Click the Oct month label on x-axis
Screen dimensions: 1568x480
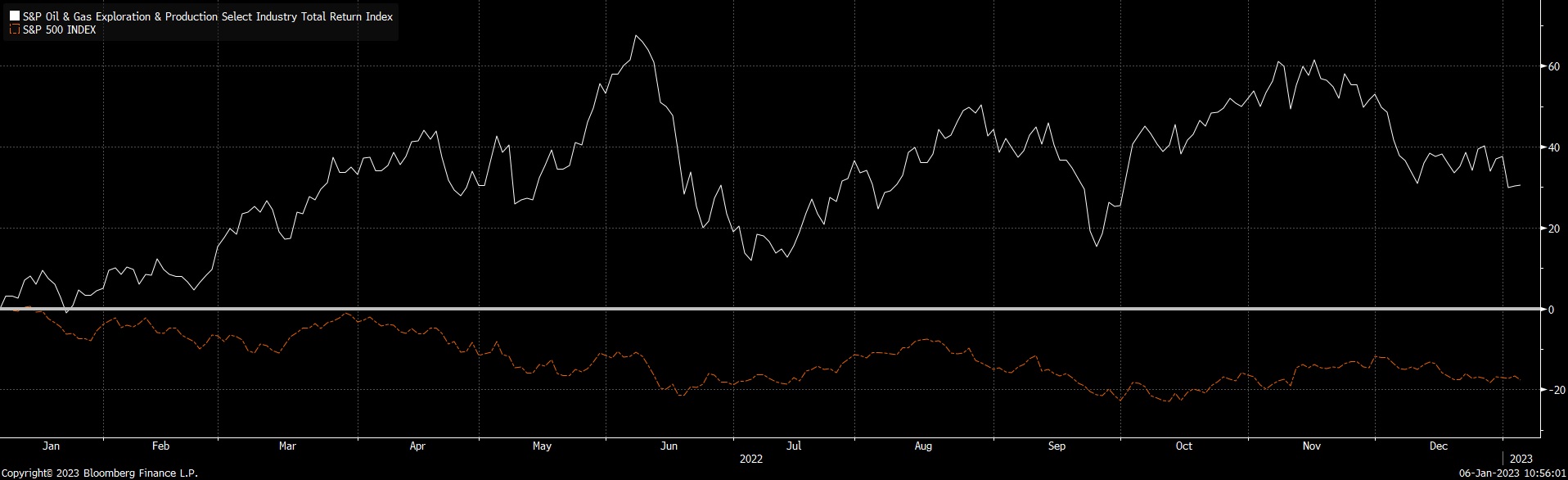point(1183,446)
